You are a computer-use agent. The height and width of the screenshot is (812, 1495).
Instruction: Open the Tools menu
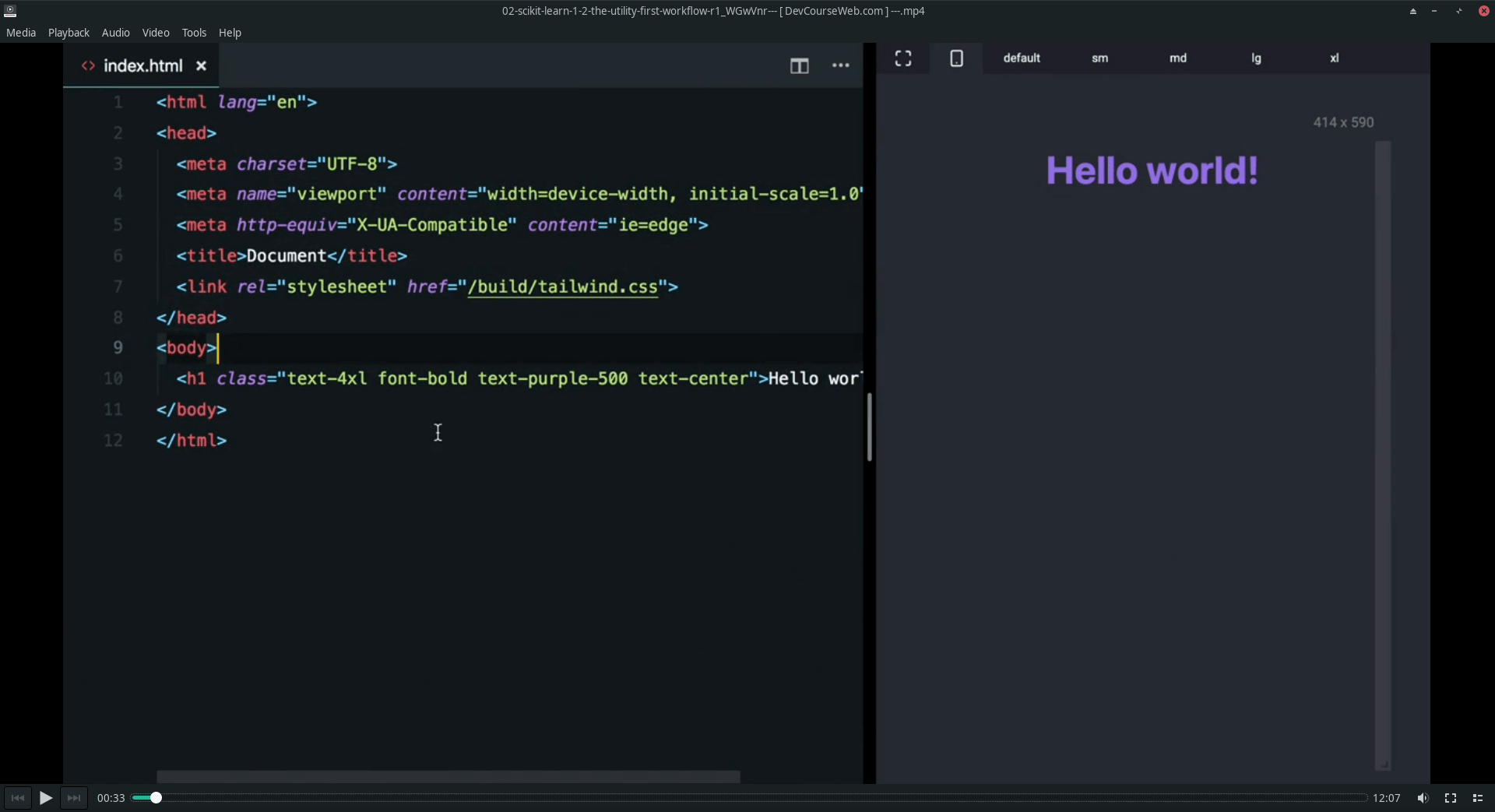tap(194, 33)
